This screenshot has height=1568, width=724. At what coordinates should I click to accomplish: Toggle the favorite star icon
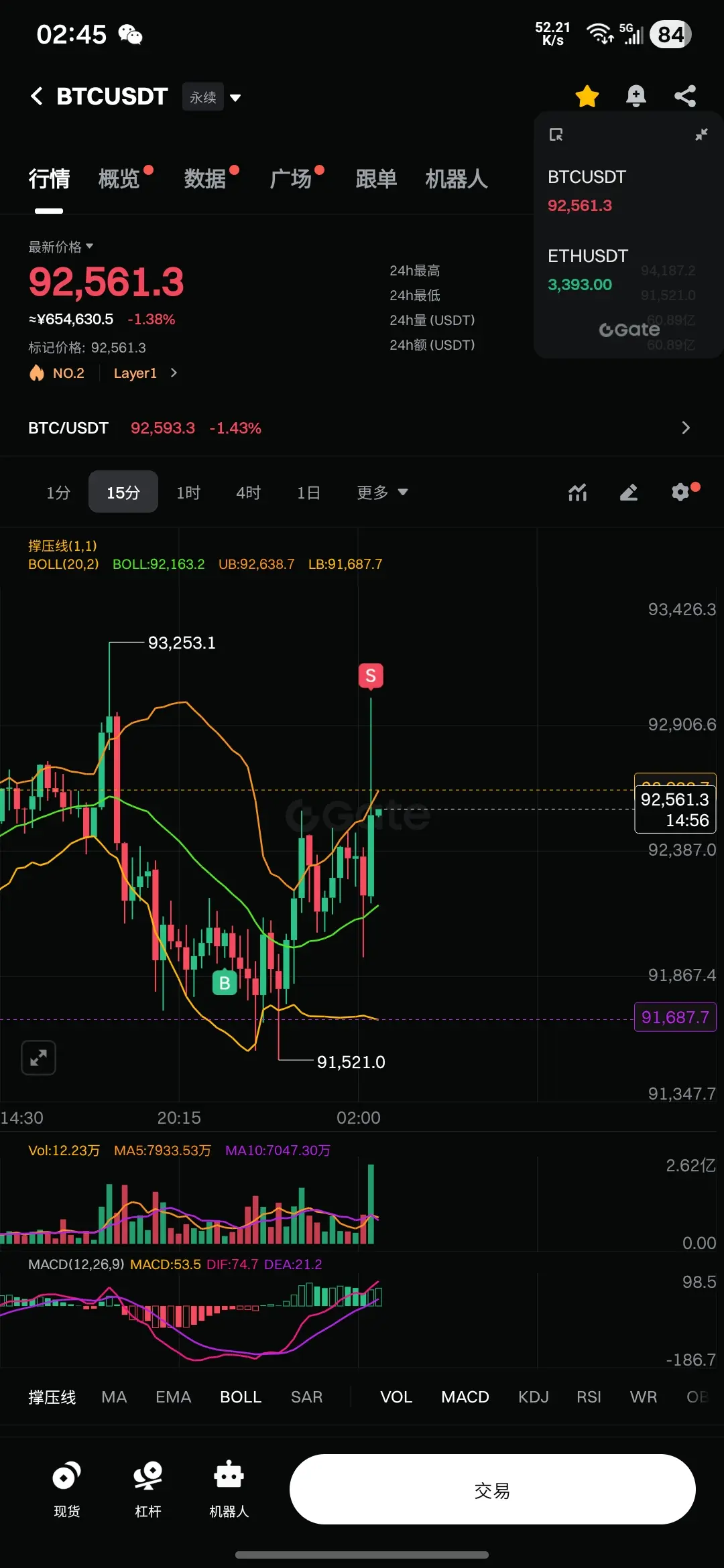[x=587, y=96]
